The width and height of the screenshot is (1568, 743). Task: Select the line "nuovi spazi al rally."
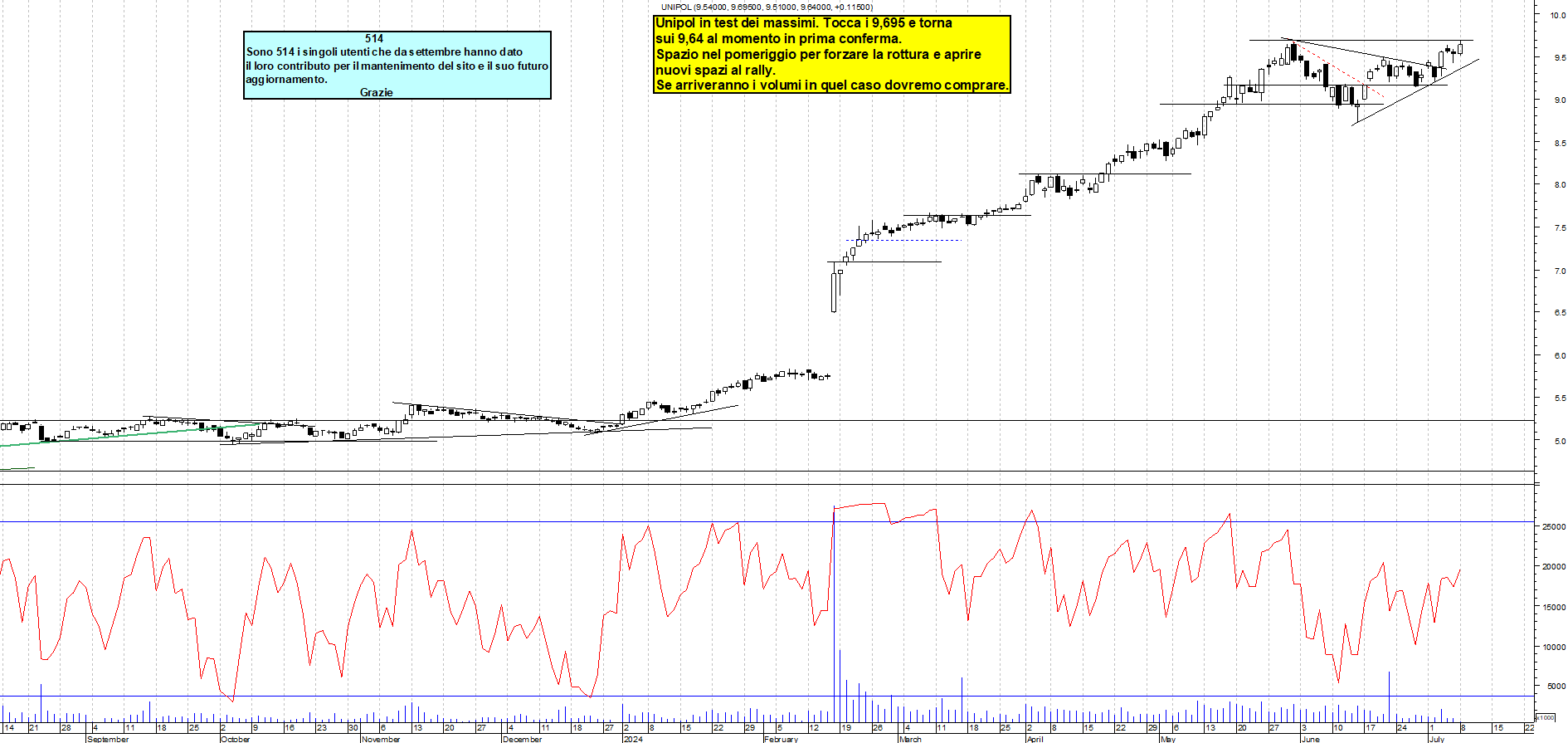click(715, 71)
